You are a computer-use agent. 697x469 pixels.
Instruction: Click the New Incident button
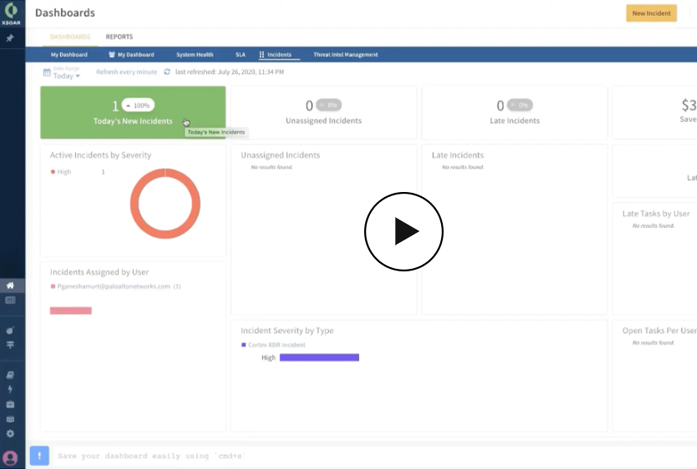coord(651,13)
